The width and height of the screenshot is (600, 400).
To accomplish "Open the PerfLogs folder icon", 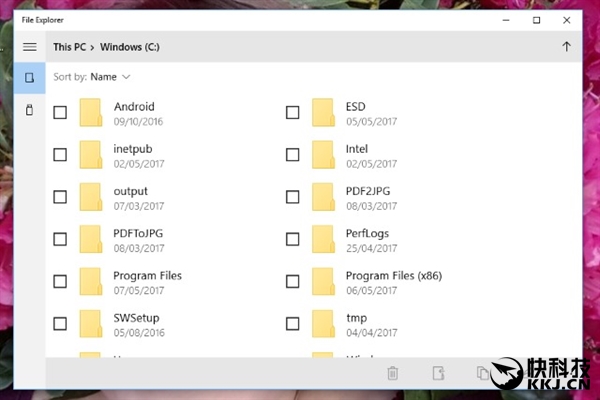I will click(323, 239).
